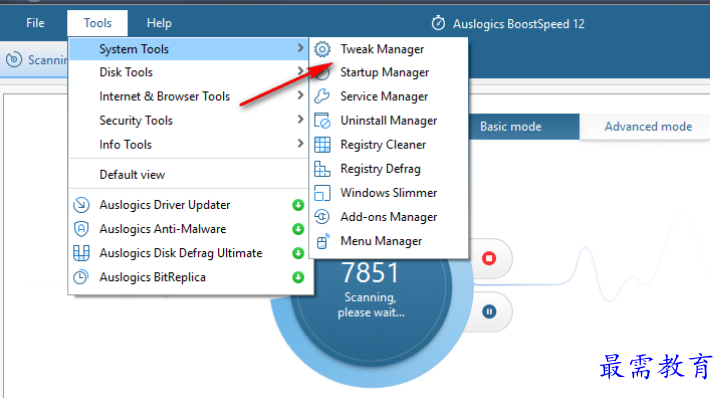The image size is (721, 398).
Task: Click the Auslogics Driver Updater icon
Action: 81,205
